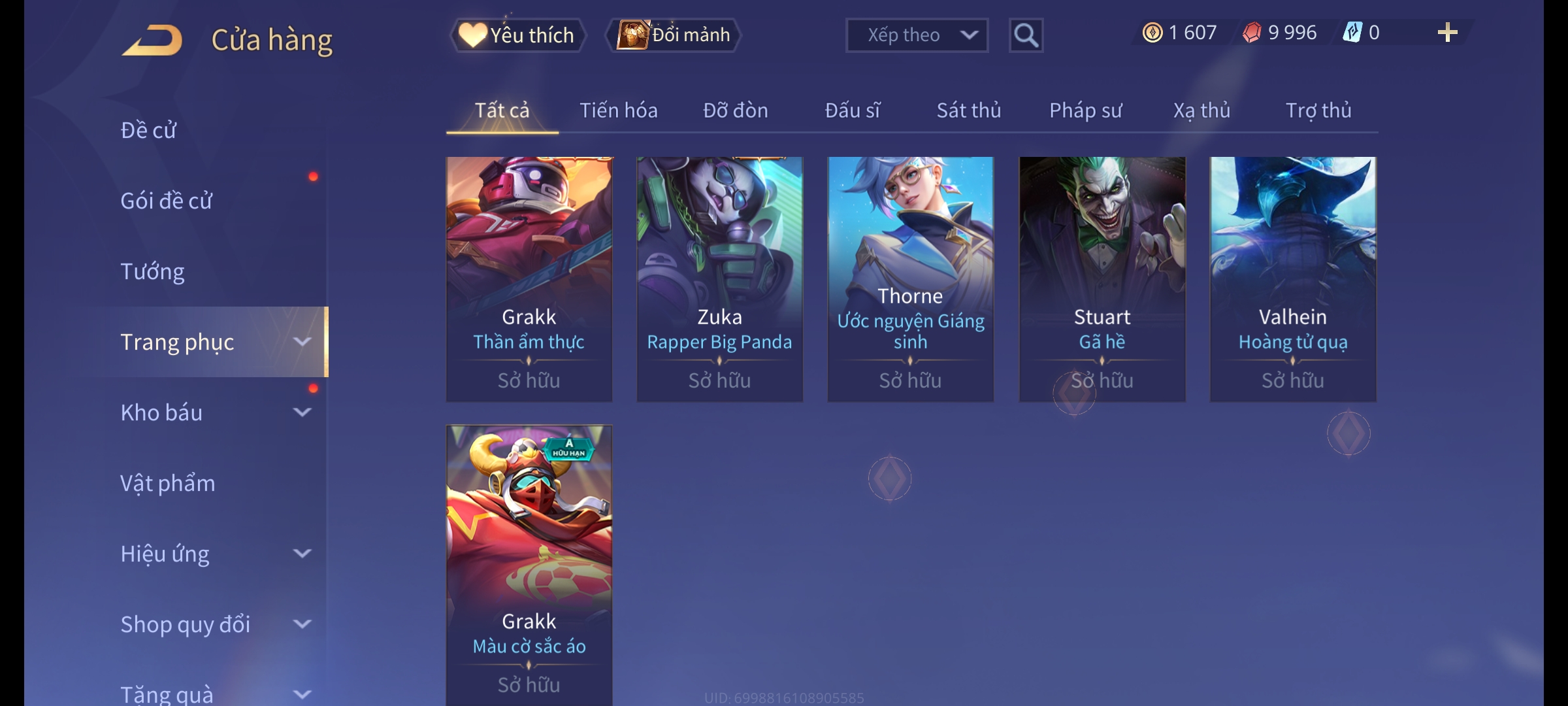The height and width of the screenshot is (706, 1568).
Task: Open the Xếp theo sort dropdown
Action: pos(917,35)
